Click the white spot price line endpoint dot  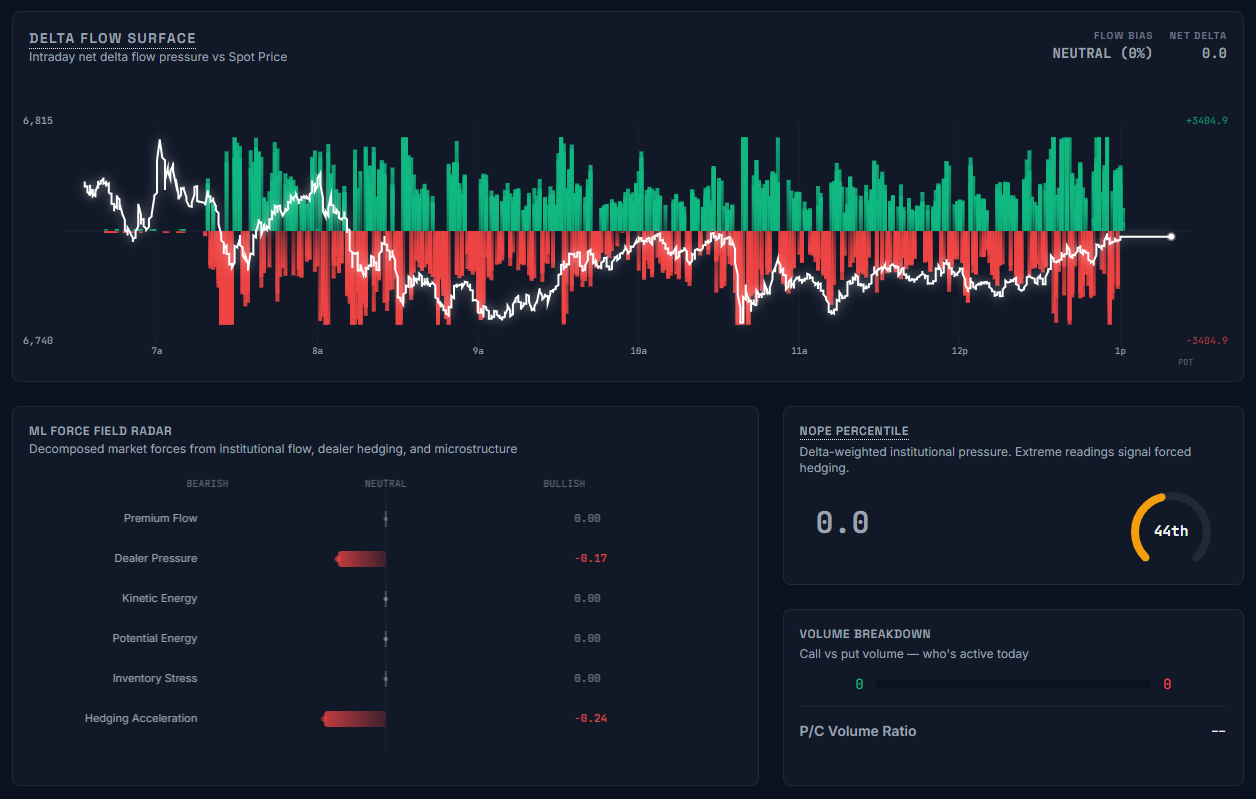1169,237
